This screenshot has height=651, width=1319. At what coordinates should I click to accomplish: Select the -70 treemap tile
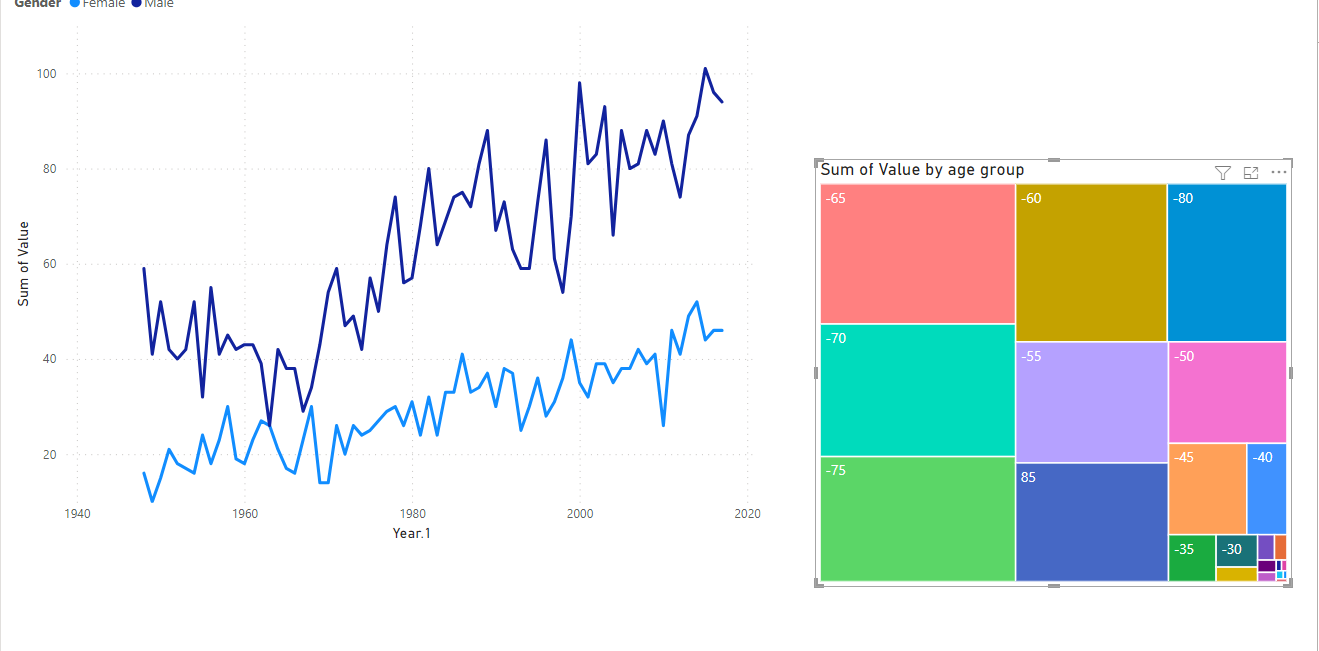[x=917, y=390]
